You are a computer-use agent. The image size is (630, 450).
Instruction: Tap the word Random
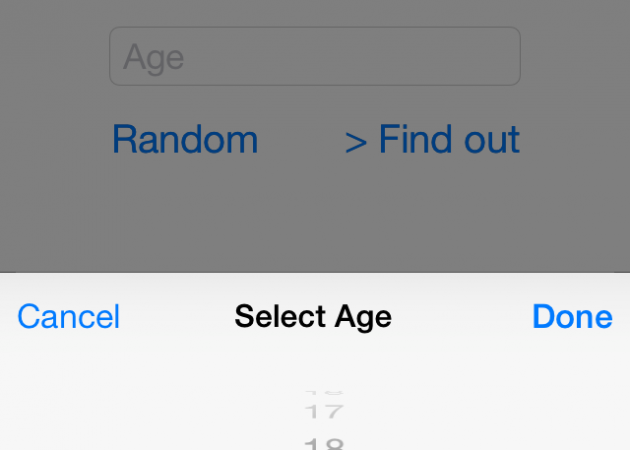click(185, 139)
